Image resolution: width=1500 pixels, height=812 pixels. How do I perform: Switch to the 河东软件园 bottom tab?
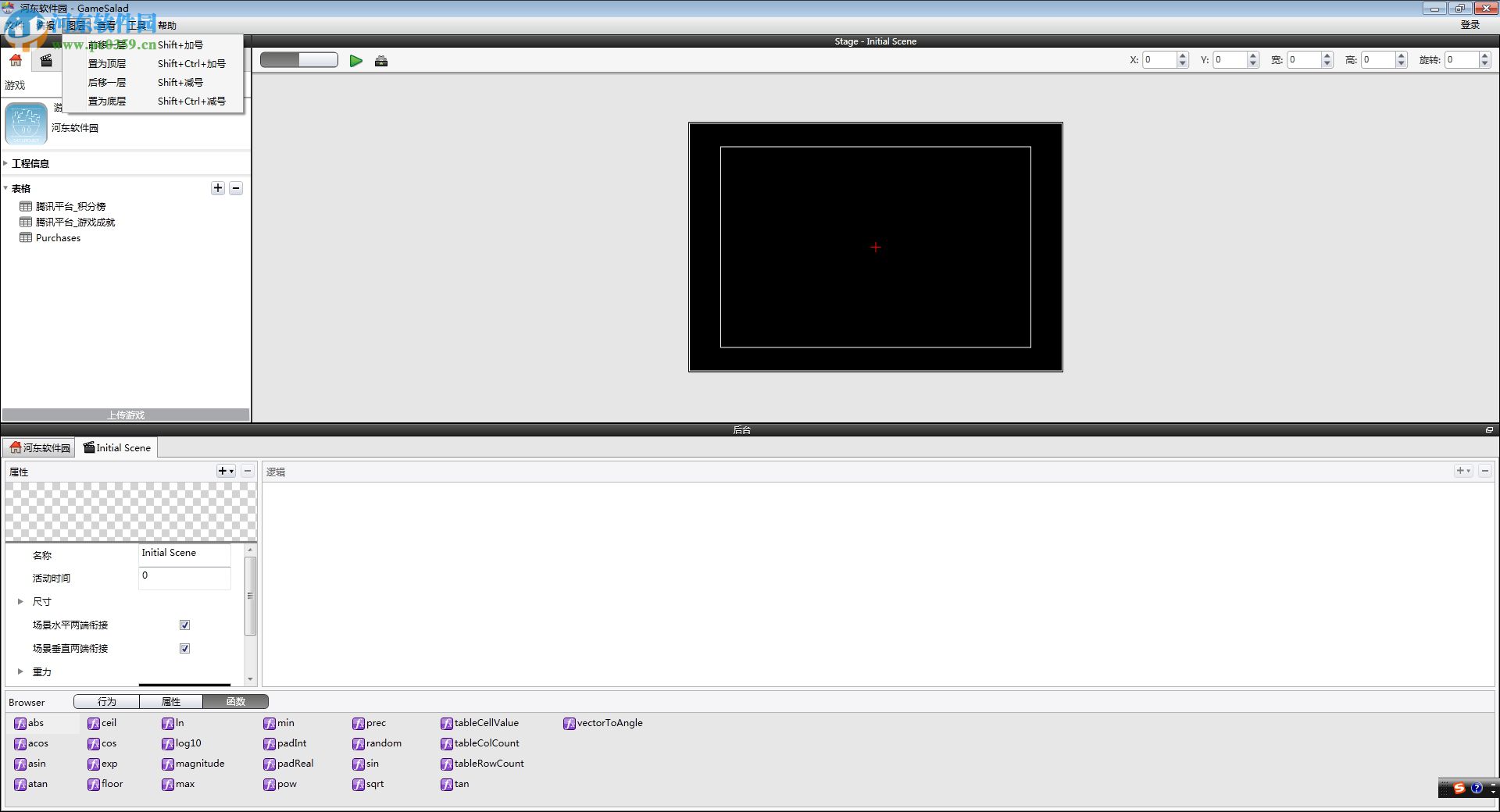39,447
